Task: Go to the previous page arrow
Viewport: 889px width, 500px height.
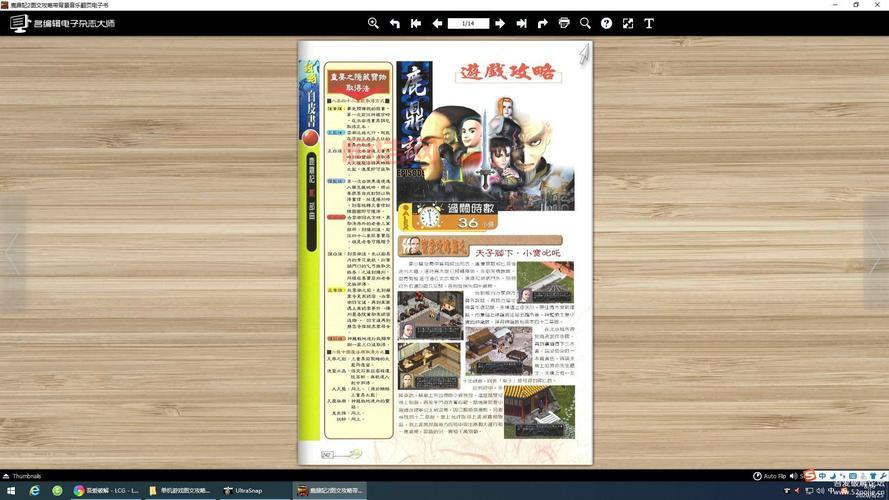Action: click(437, 23)
